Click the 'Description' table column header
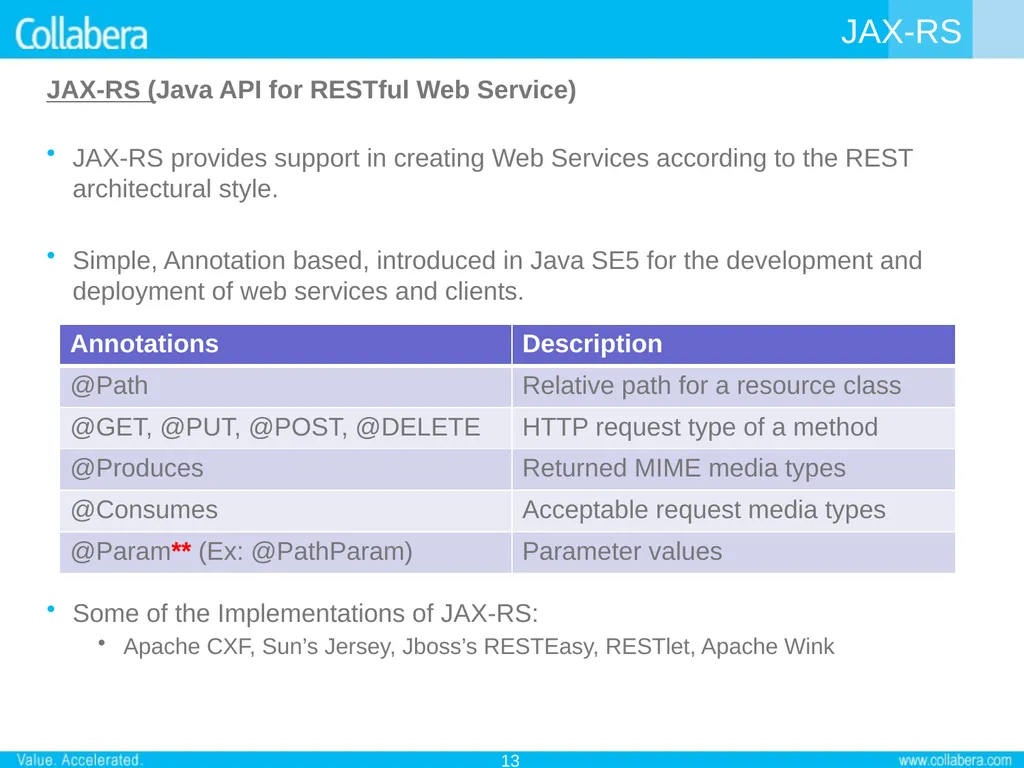This screenshot has width=1024, height=768. (x=733, y=344)
